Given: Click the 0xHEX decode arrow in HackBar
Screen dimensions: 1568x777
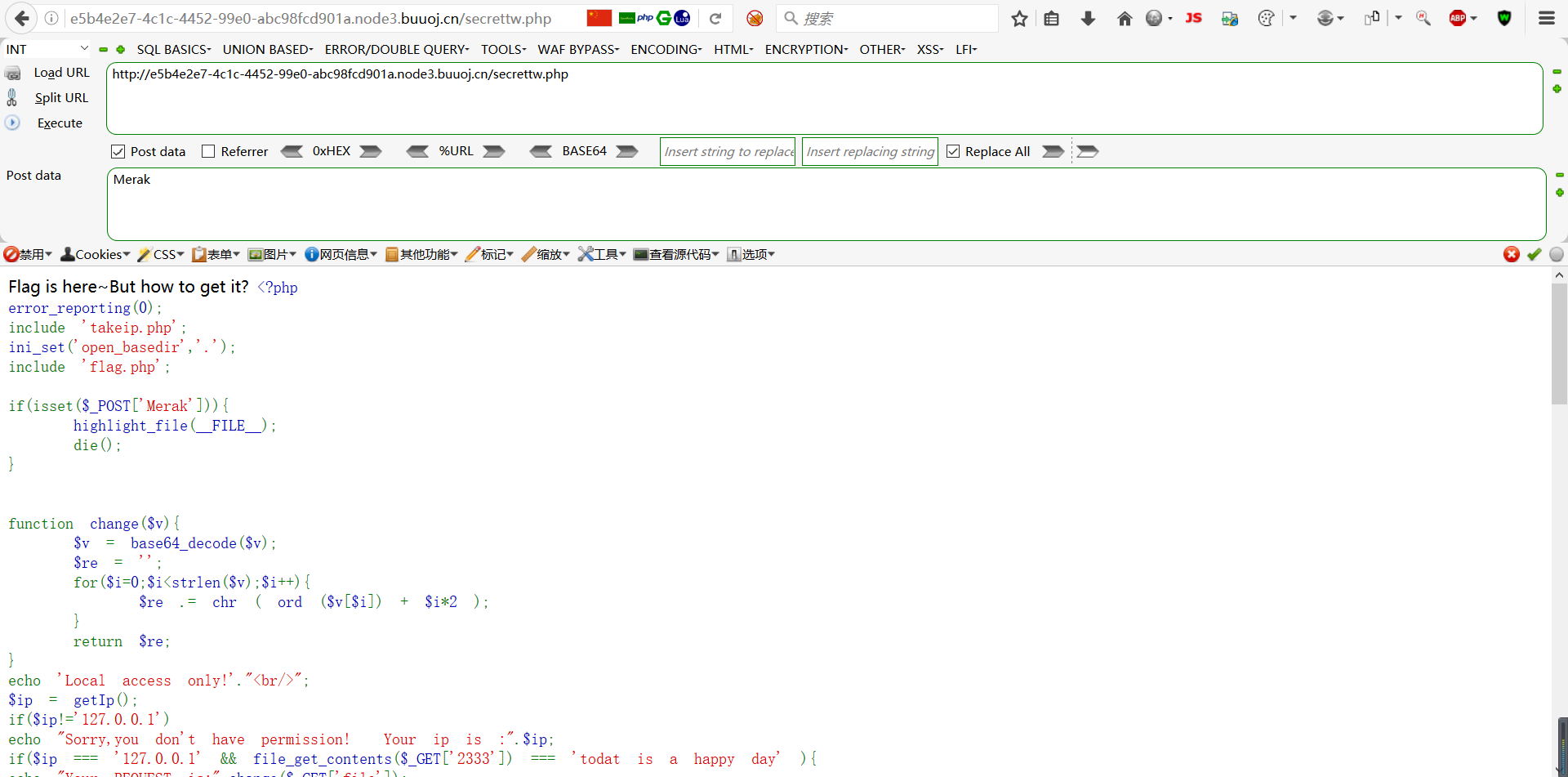Looking at the screenshot, I should pos(292,151).
